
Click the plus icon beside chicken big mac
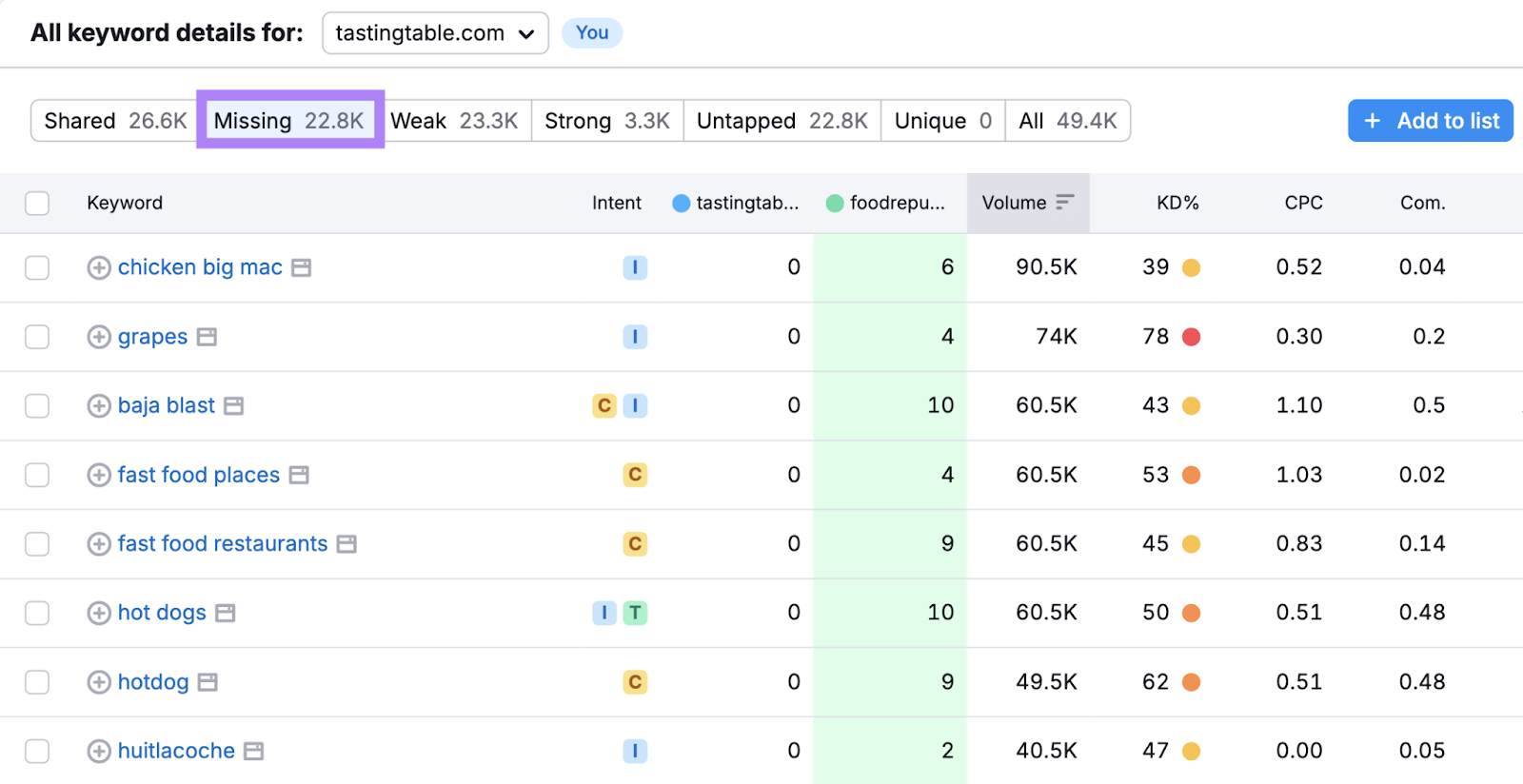99,268
